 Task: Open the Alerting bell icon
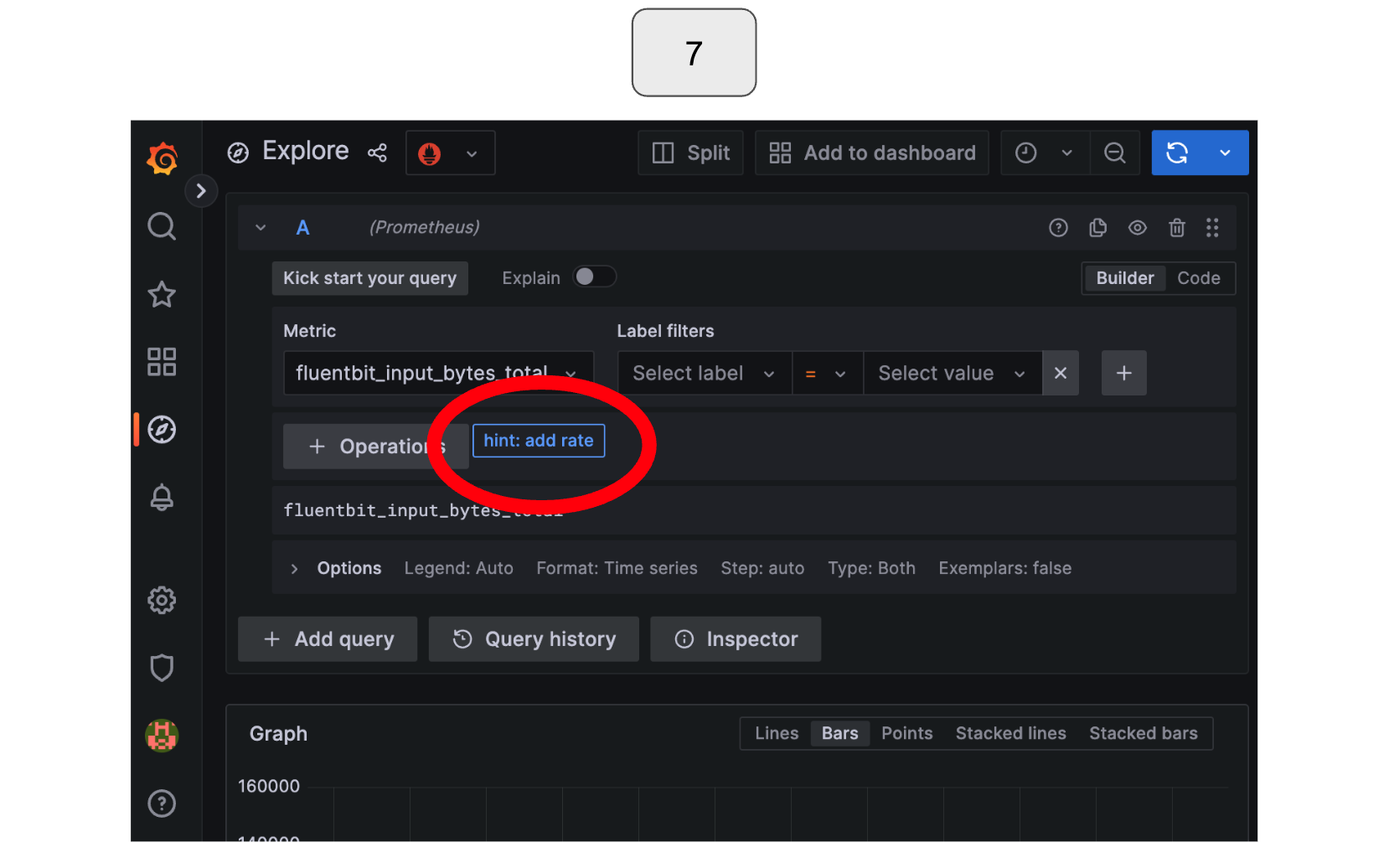[x=162, y=498]
